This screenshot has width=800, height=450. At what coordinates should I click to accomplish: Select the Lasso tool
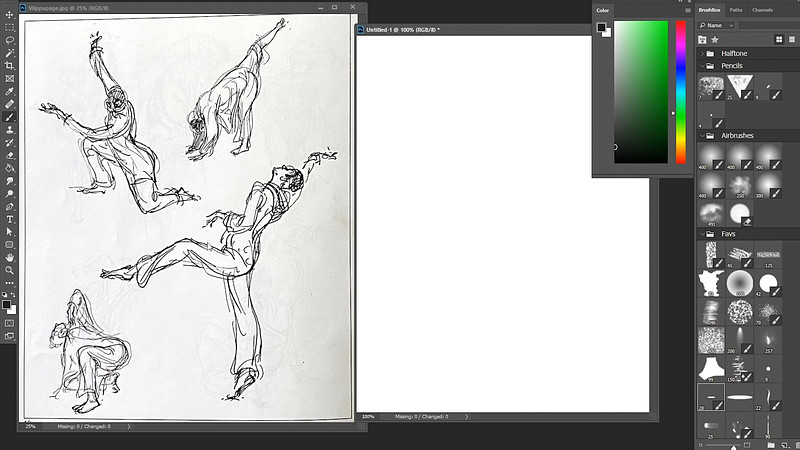click(9, 40)
